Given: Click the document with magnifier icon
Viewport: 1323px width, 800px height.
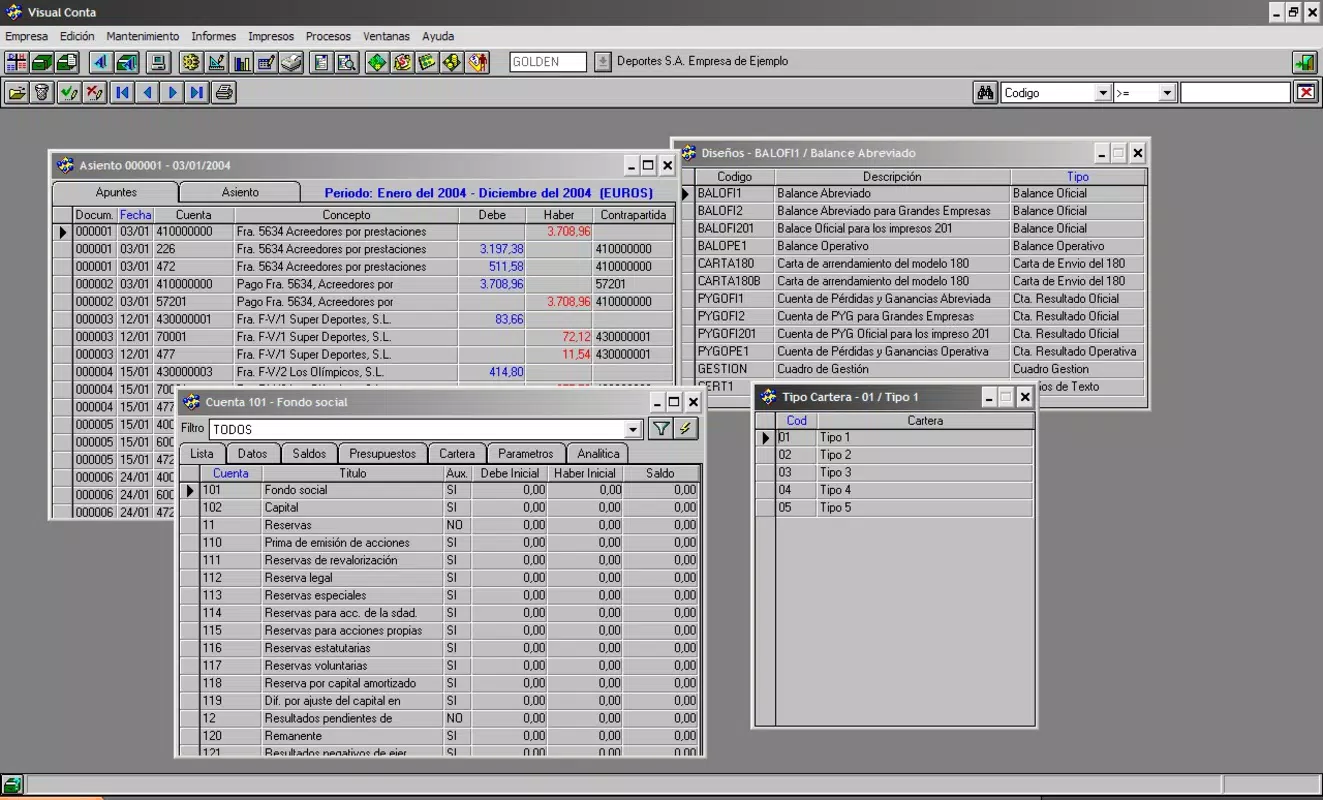Looking at the screenshot, I should click(347, 62).
